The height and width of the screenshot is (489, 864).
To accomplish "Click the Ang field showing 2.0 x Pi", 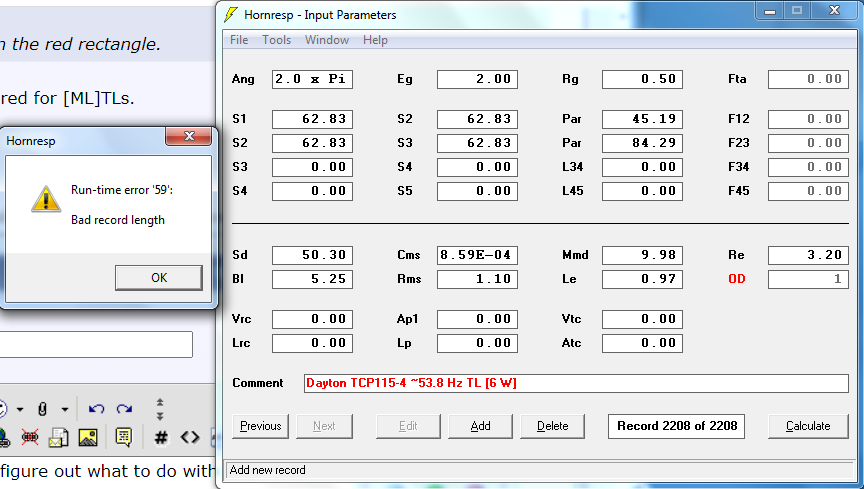I will pyautogui.click(x=312, y=79).
